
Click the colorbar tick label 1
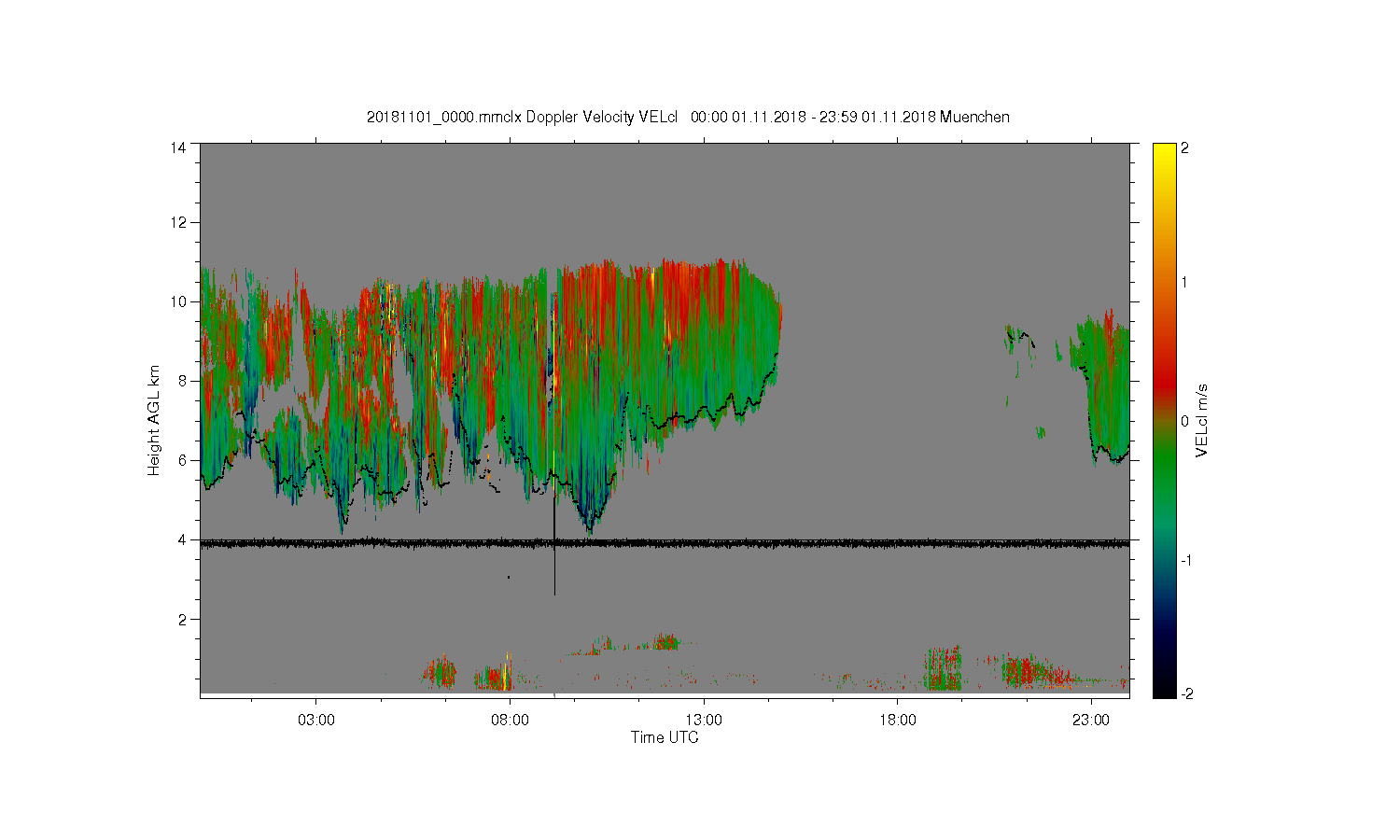point(1184,282)
